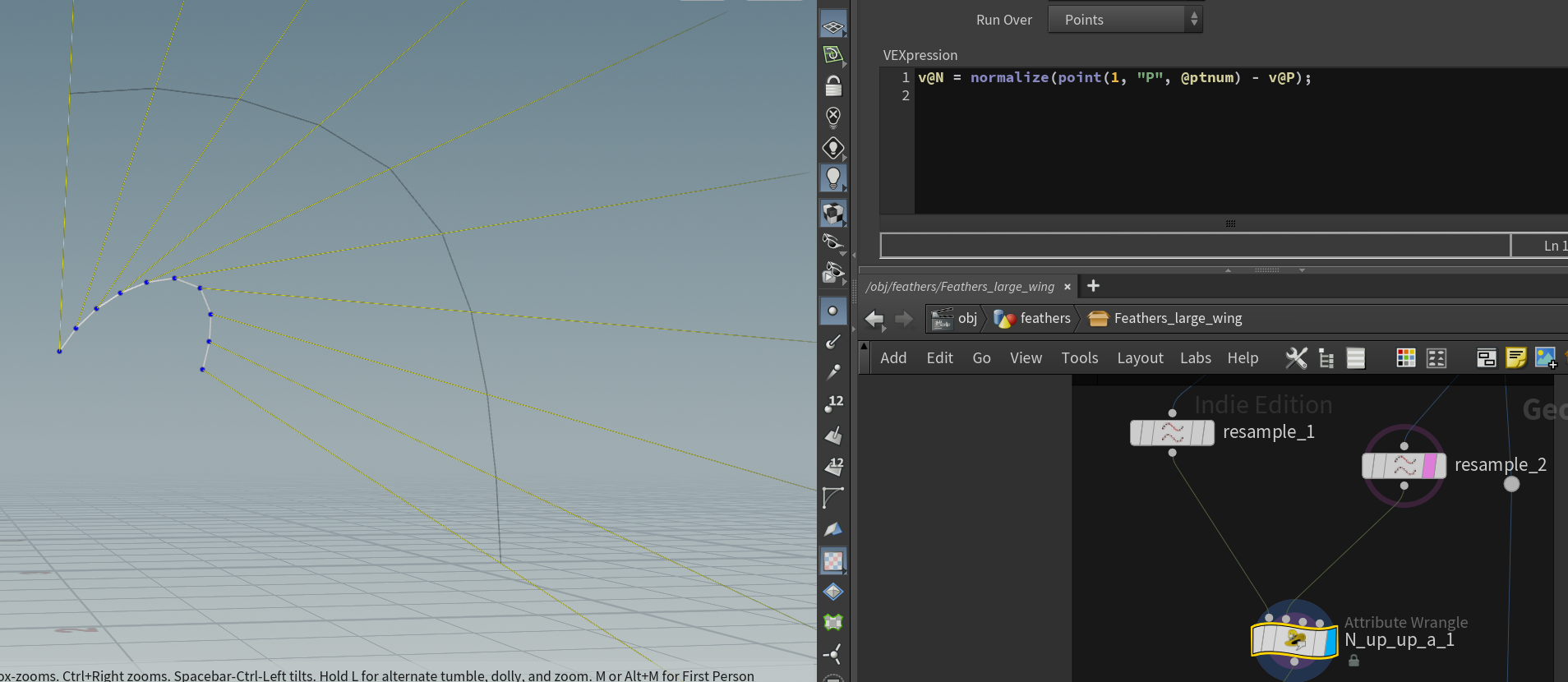Select the resample_1 node
1568x682 pixels.
pyautogui.click(x=1172, y=433)
